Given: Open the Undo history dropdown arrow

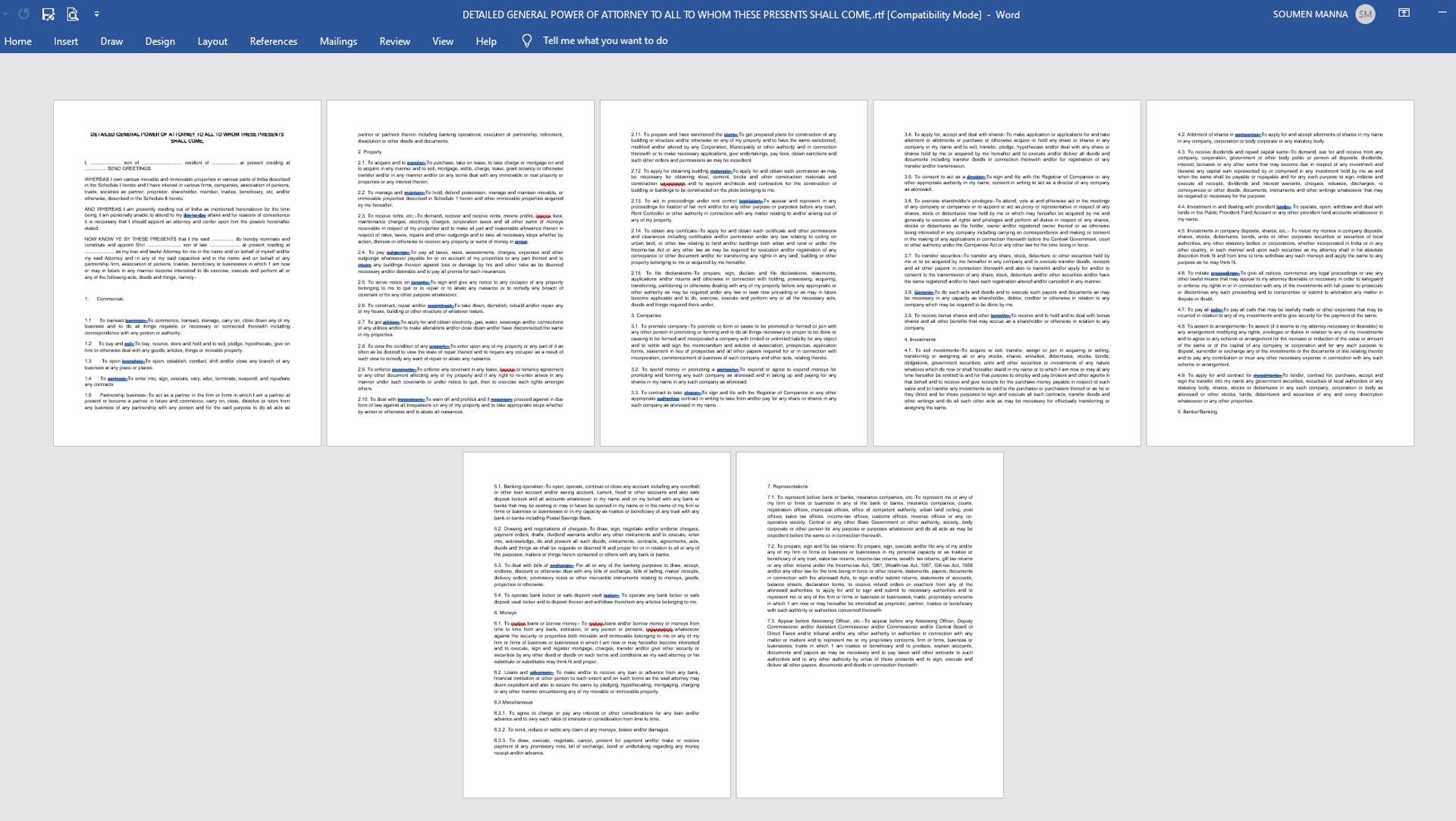Looking at the screenshot, I should tap(6, 14).
